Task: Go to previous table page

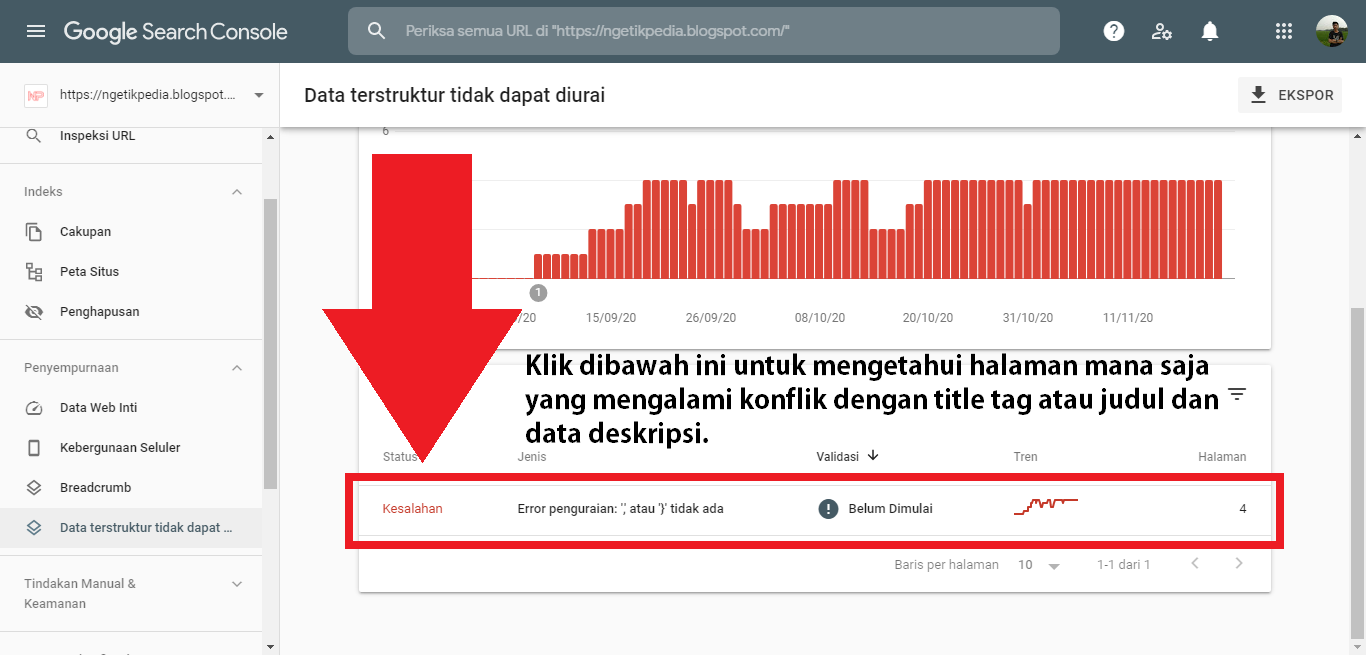Action: coord(1194,564)
